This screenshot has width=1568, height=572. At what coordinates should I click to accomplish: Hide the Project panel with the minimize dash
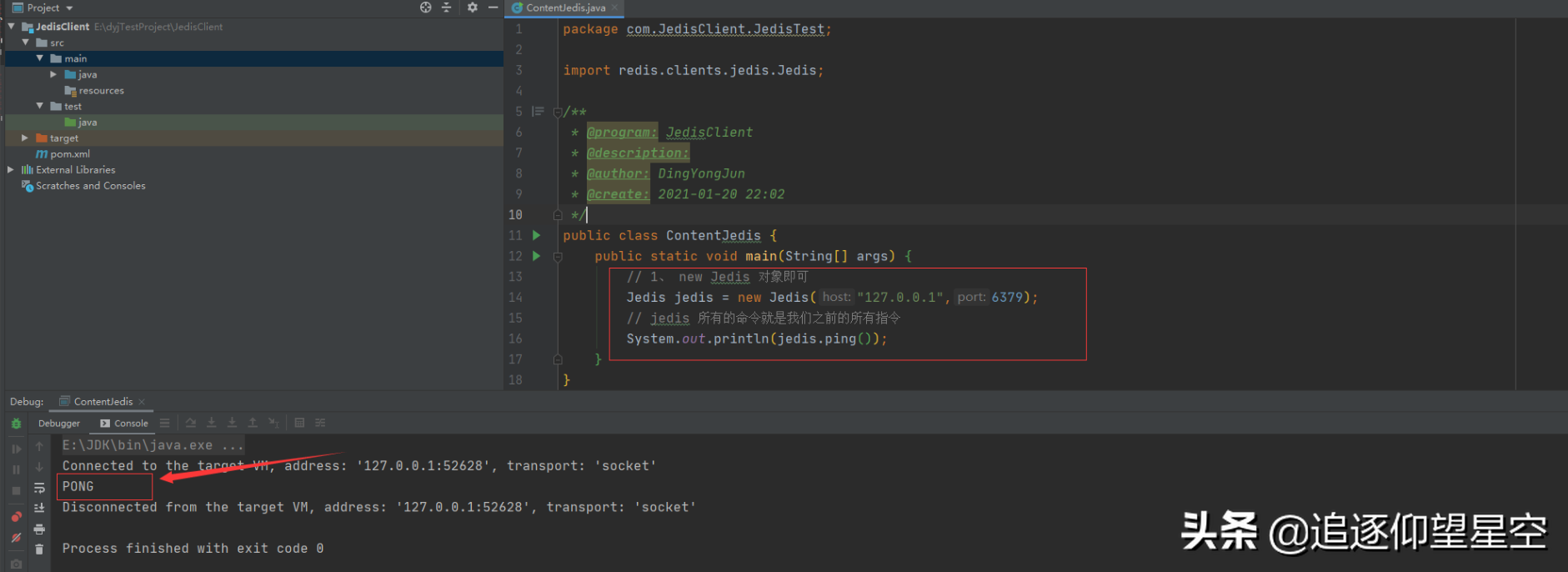click(493, 8)
